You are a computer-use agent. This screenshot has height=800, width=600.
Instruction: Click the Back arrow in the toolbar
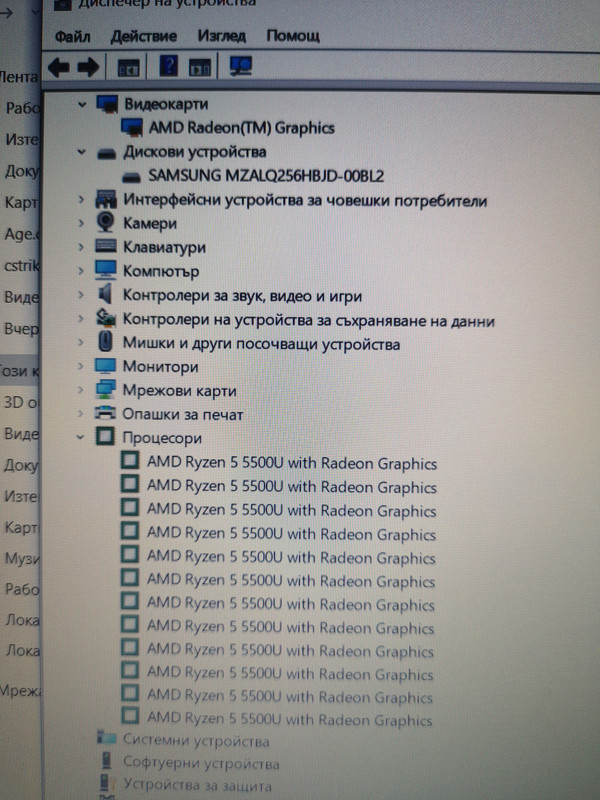(59, 67)
